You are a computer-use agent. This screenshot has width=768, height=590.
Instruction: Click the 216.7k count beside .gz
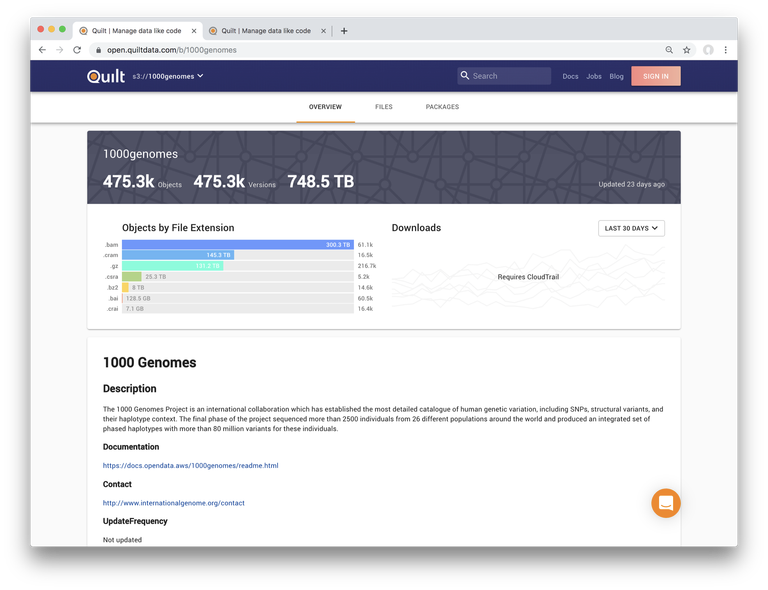tap(366, 266)
